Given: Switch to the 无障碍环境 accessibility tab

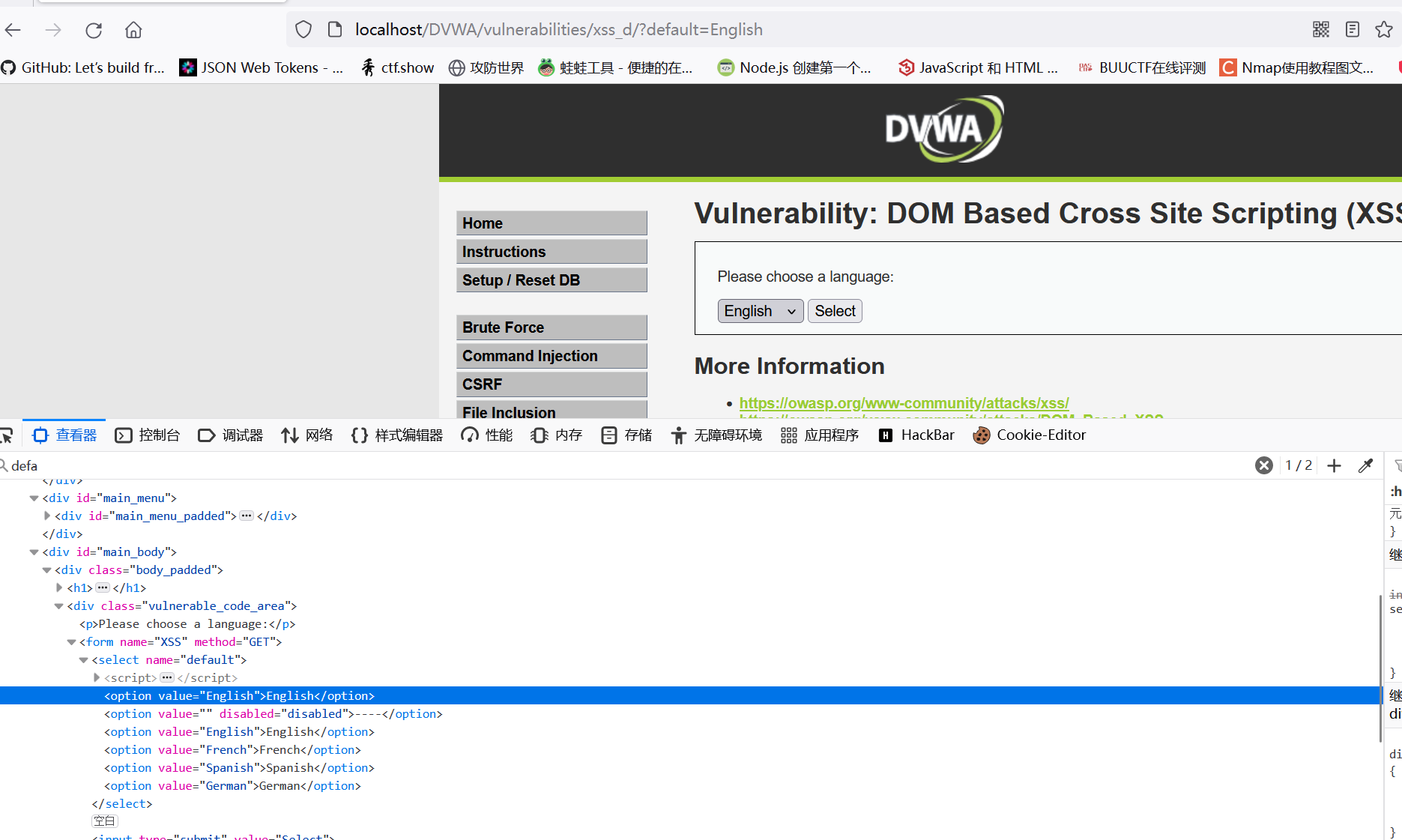Looking at the screenshot, I should coord(716,435).
